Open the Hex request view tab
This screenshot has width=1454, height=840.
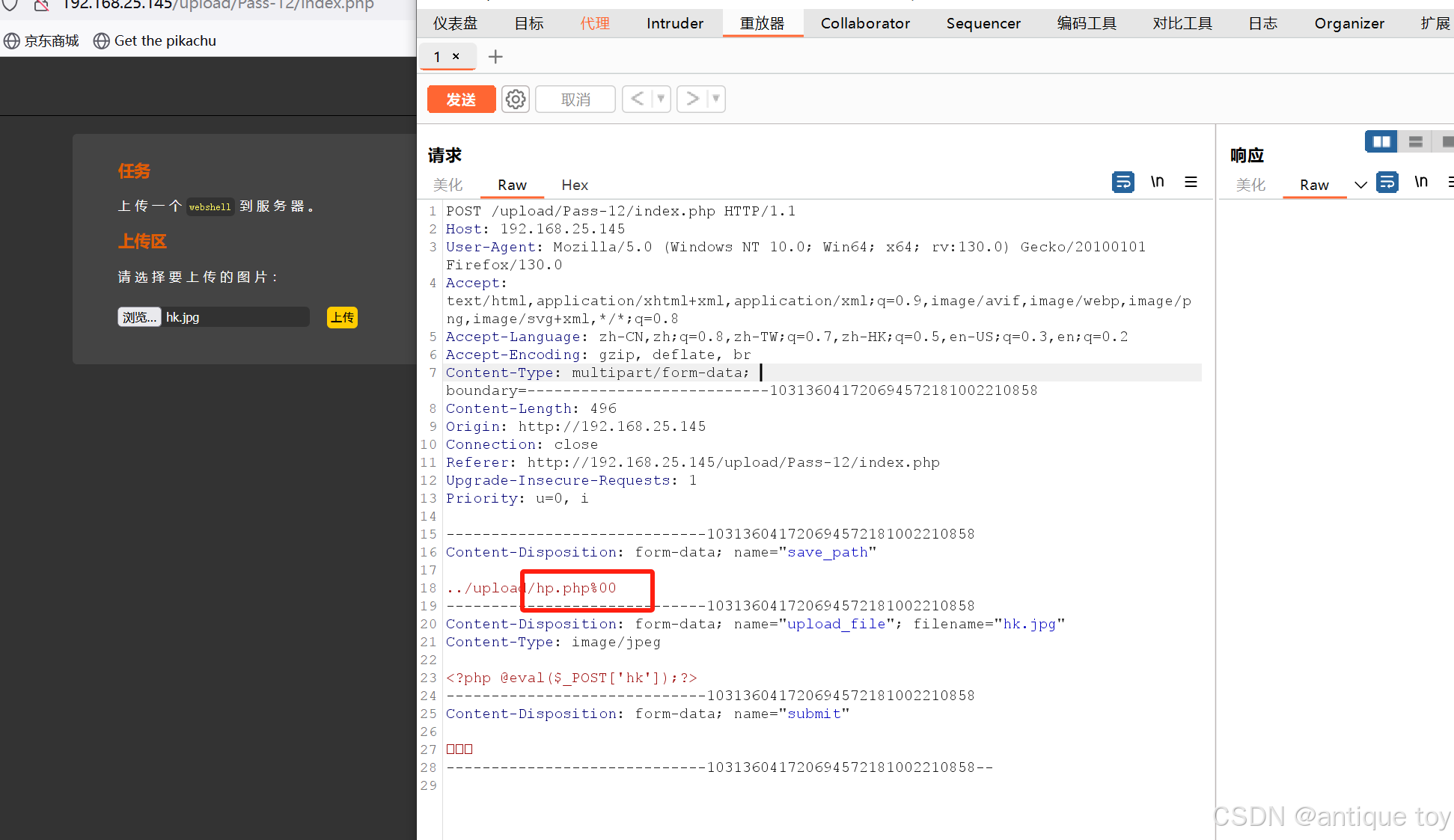(x=574, y=185)
